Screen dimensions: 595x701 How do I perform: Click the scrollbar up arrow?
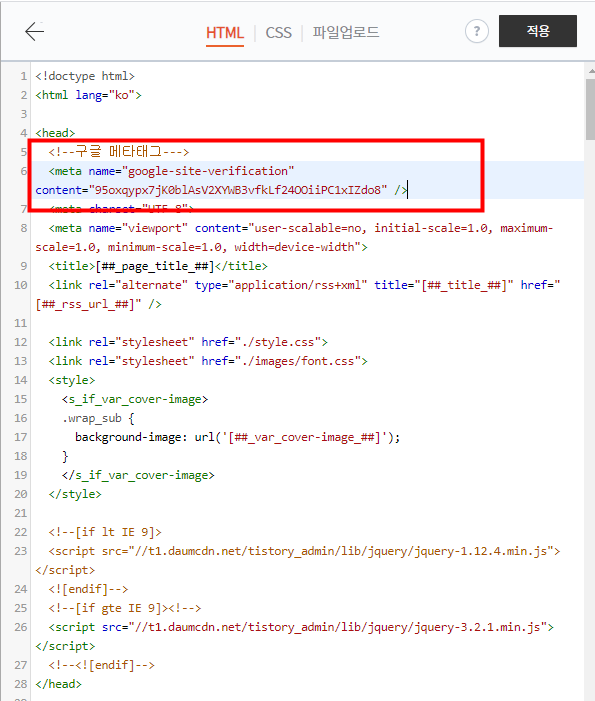pyautogui.click(x=591, y=71)
